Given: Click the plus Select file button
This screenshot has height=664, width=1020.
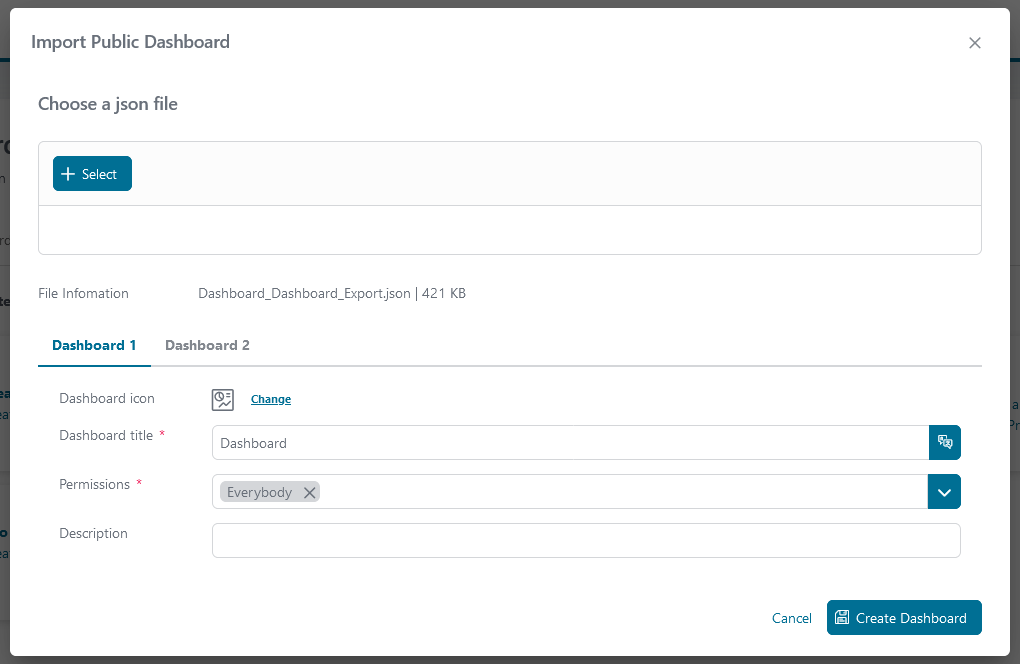Looking at the screenshot, I should (x=92, y=174).
